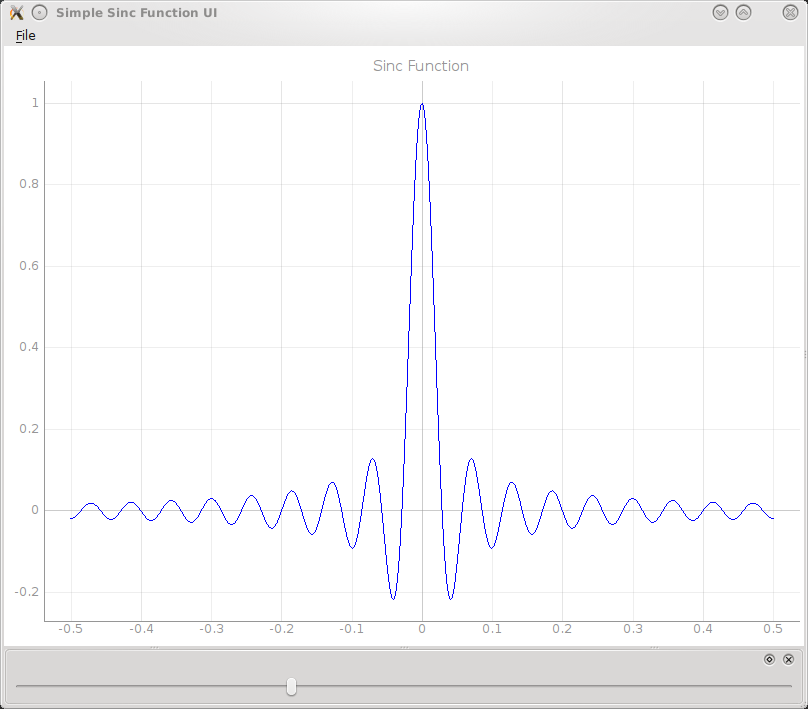Click the 0 label on x-axis

pyautogui.click(x=422, y=629)
